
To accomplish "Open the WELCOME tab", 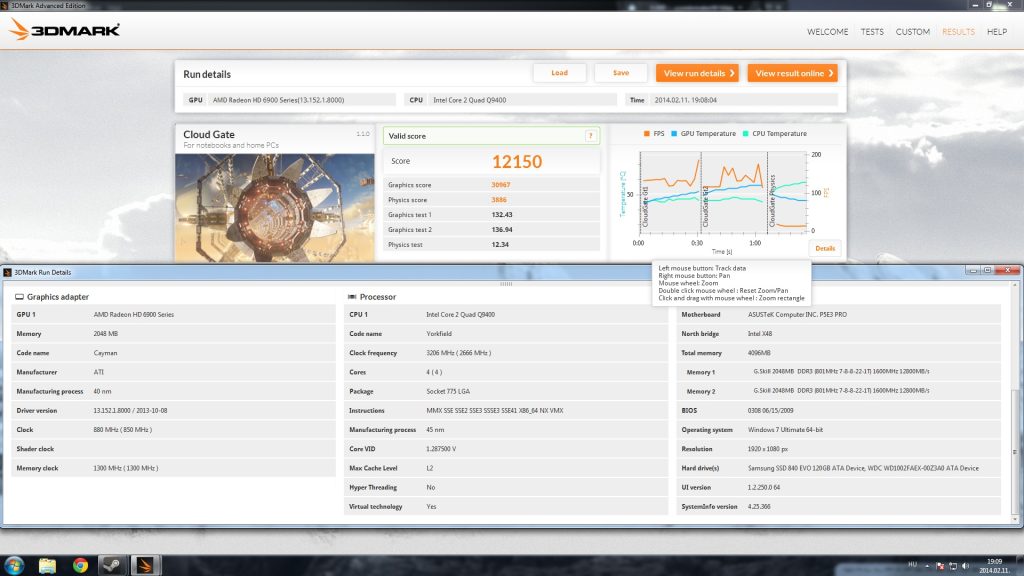I will tap(827, 31).
